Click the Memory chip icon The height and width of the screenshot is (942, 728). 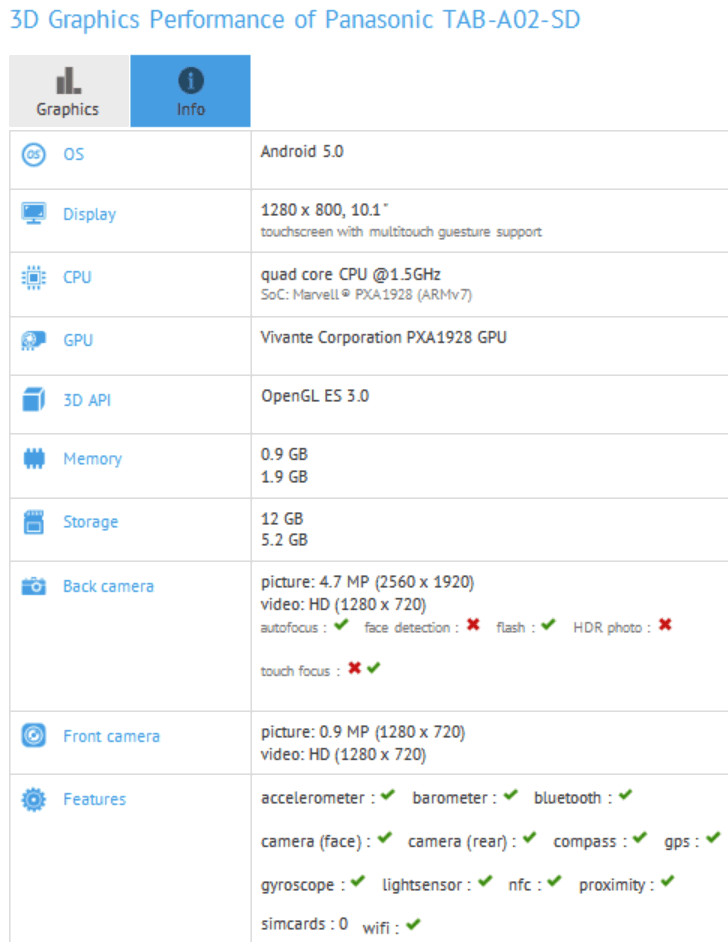coord(34,458)
